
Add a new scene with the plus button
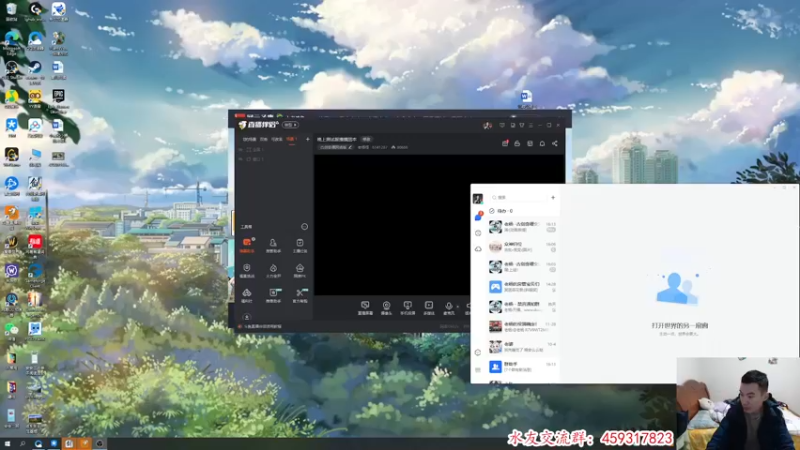tap(308, 139)
